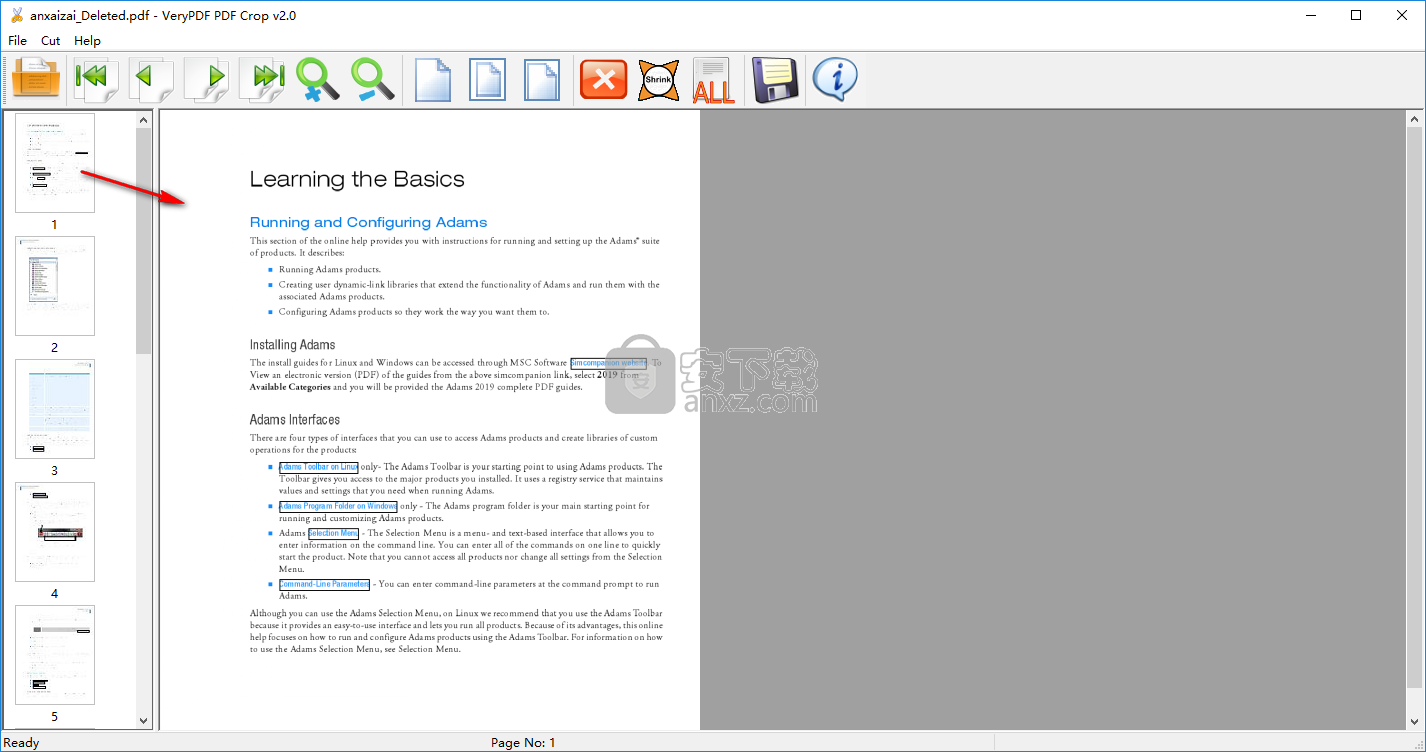Viewport: 1426px width, 752px height.
Task: Click Running and Configuring Adams heading
Action: click(368, 222)
